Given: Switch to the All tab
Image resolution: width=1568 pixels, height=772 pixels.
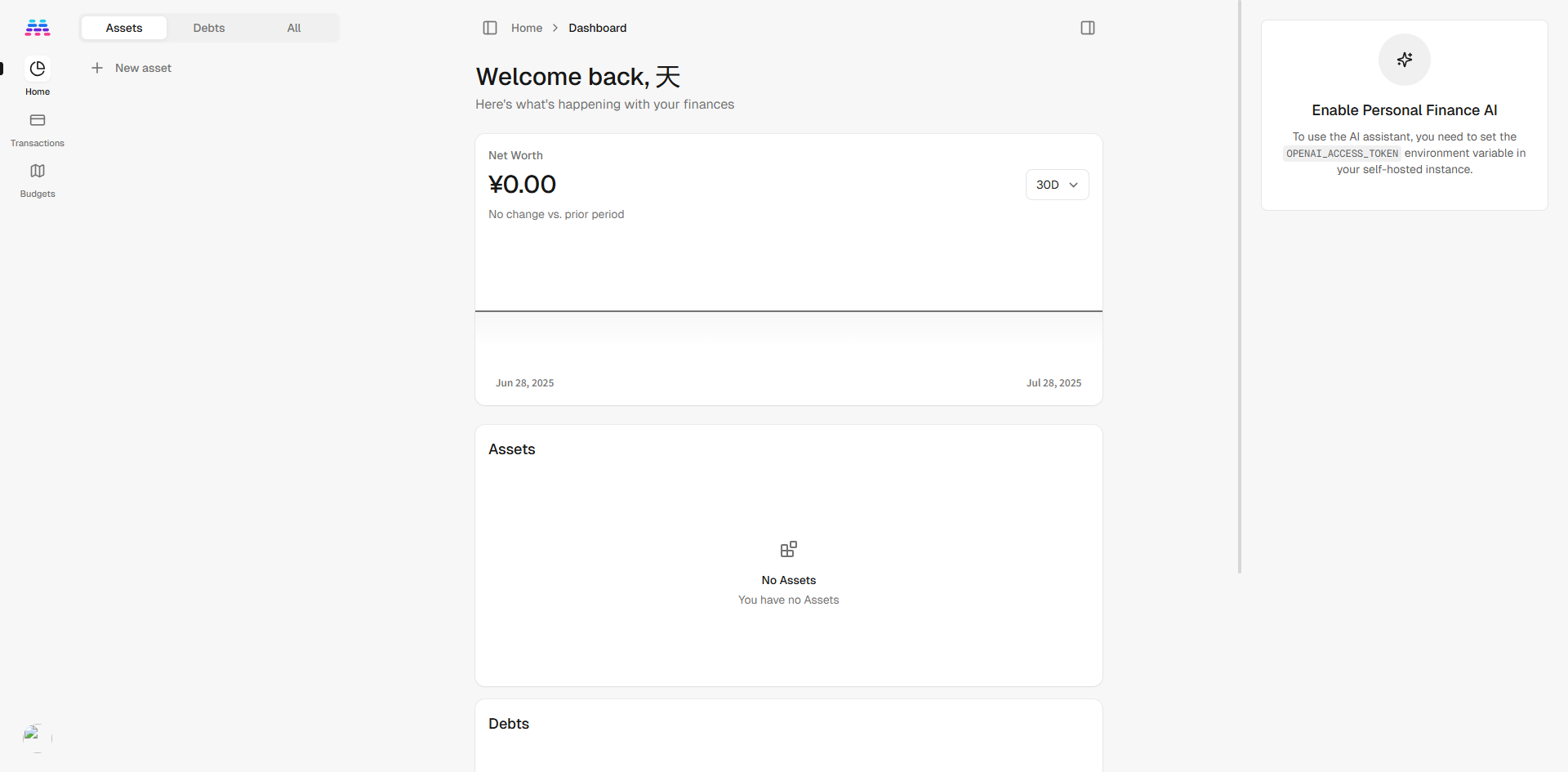Looking at the screenshot, I should point(294,28).
